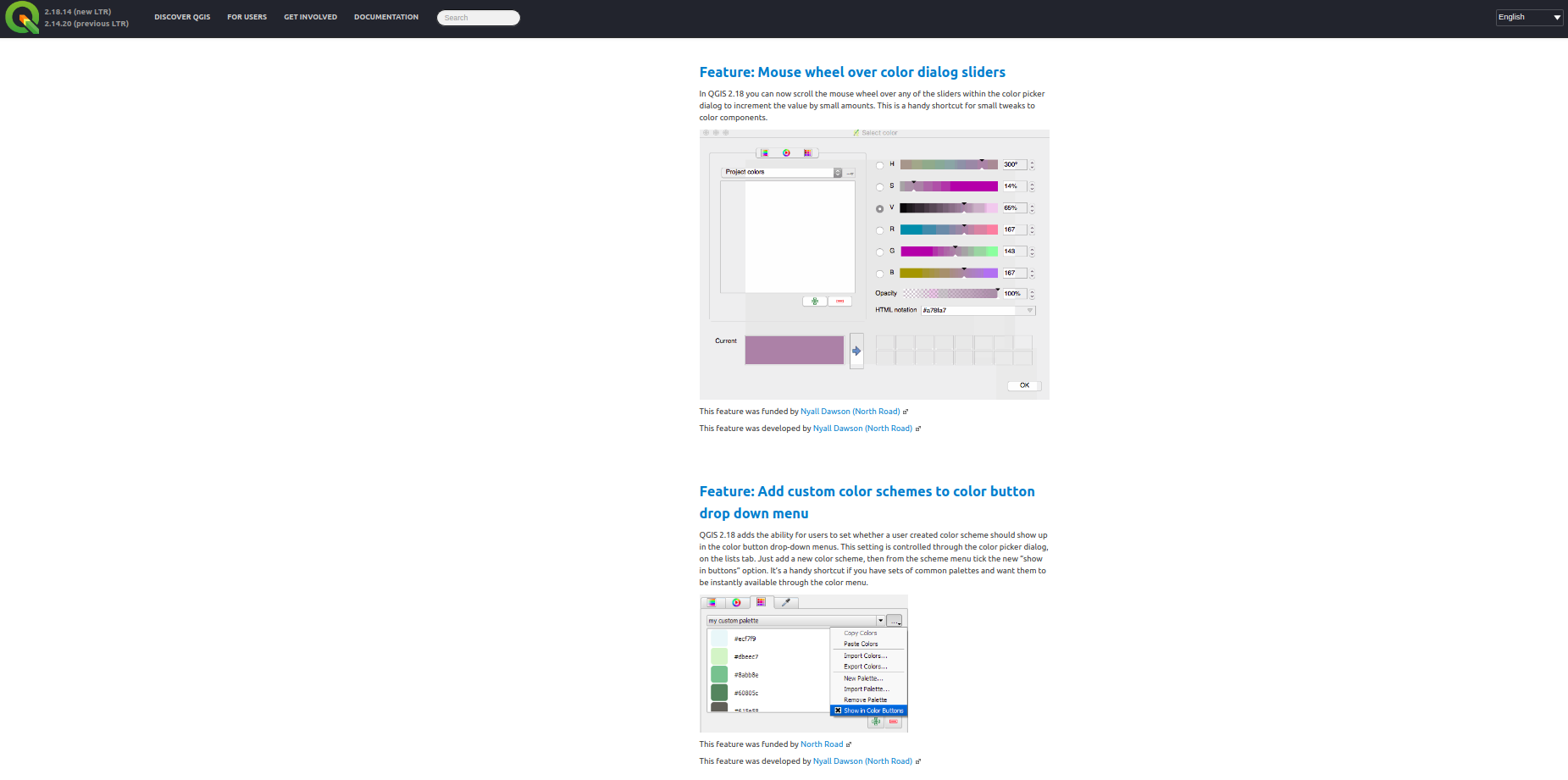Click OK in the Select color dialog
The image size is (1568, 780).
(x=1024, y=386)
